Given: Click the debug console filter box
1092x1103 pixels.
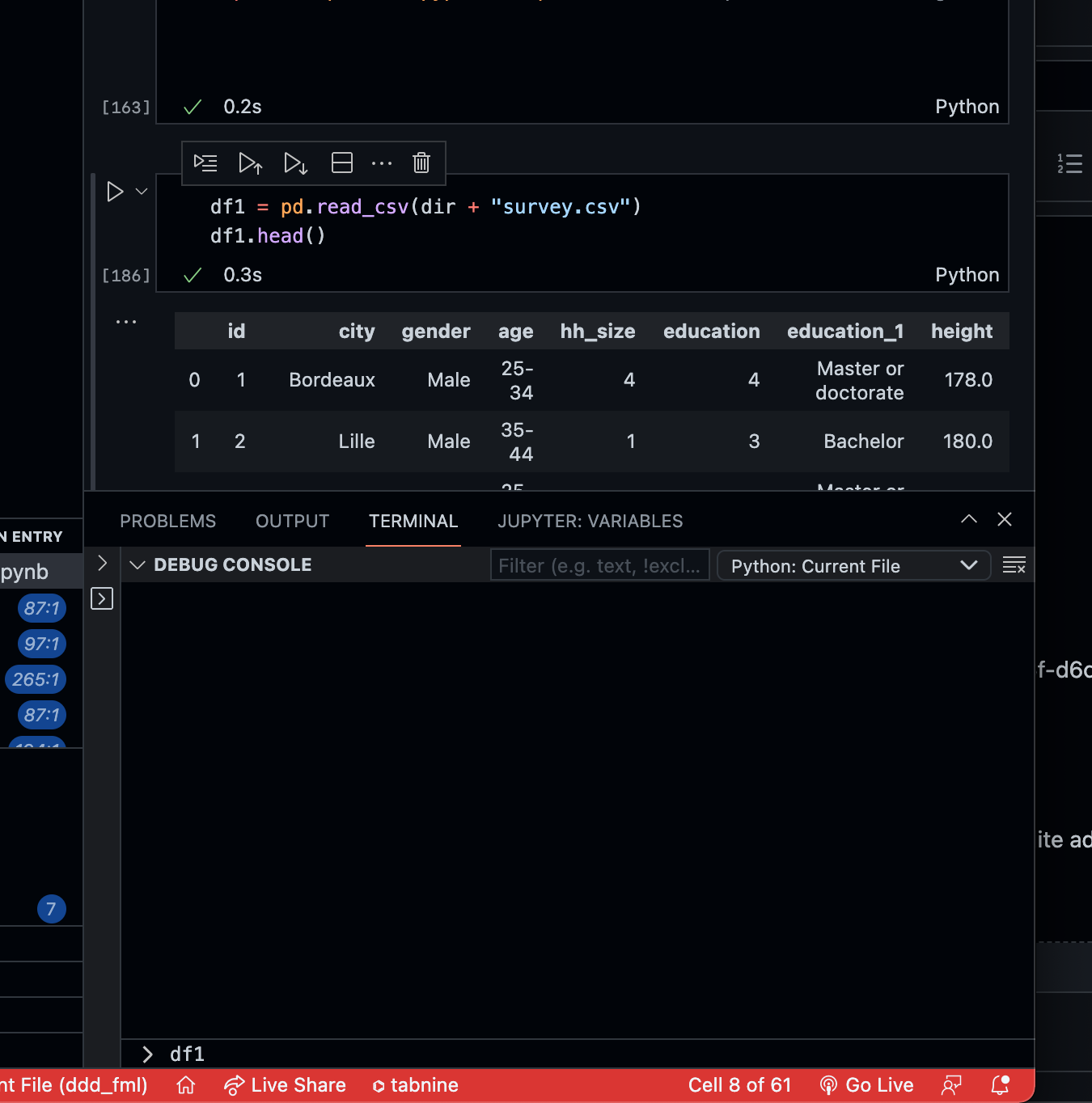Looking at the screenshot, I should click(x=599, y=564).
